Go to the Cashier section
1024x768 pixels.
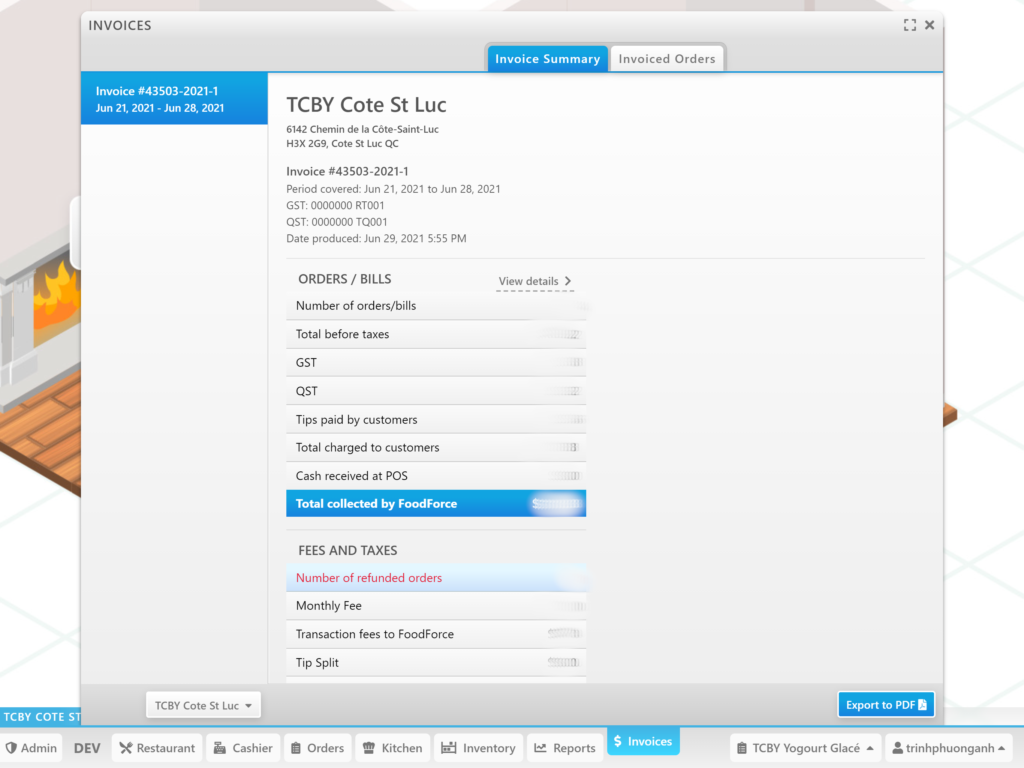243,747
